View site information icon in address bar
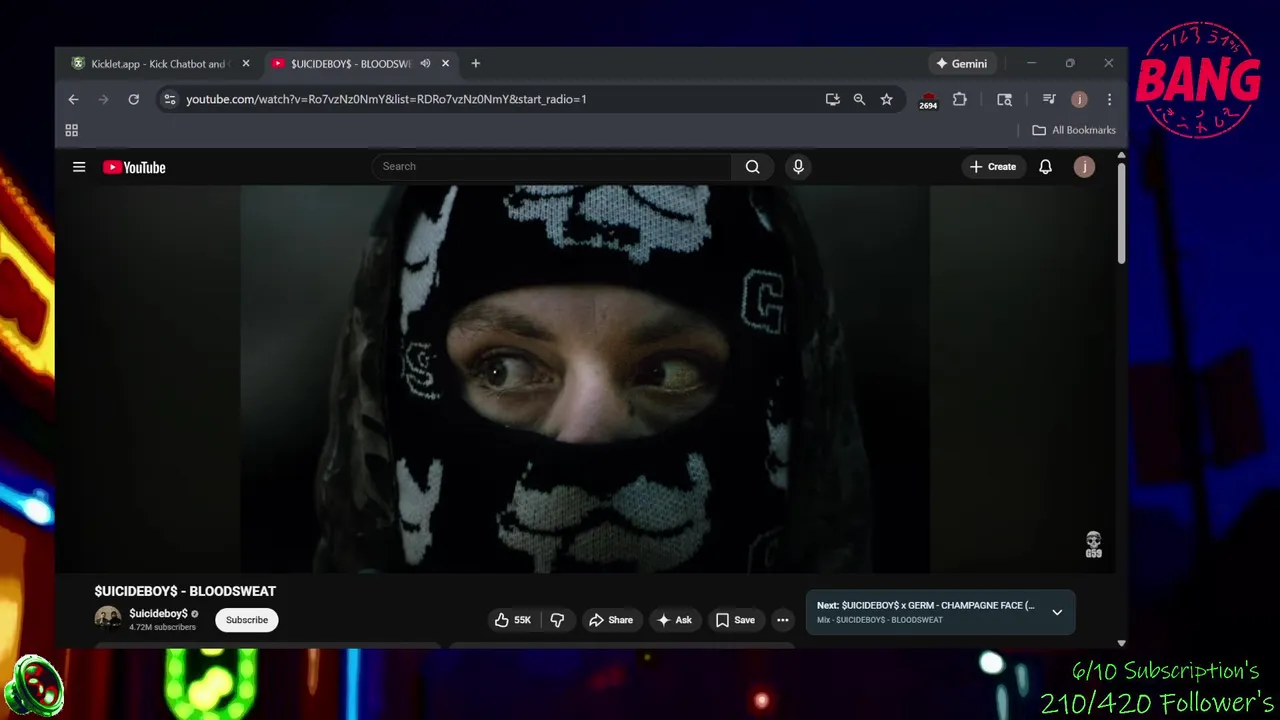The width and height of the screenshot is (1280, 720). pos(169,99)
